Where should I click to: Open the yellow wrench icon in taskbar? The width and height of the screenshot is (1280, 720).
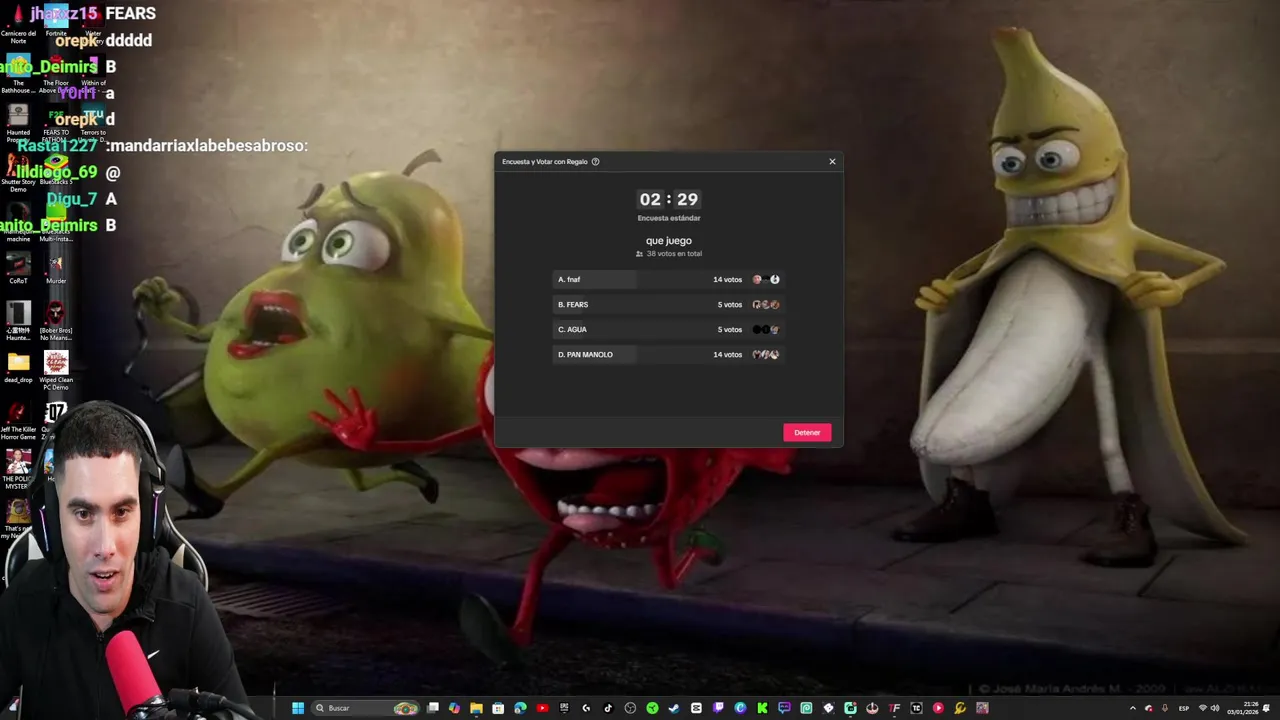point(960,708)
